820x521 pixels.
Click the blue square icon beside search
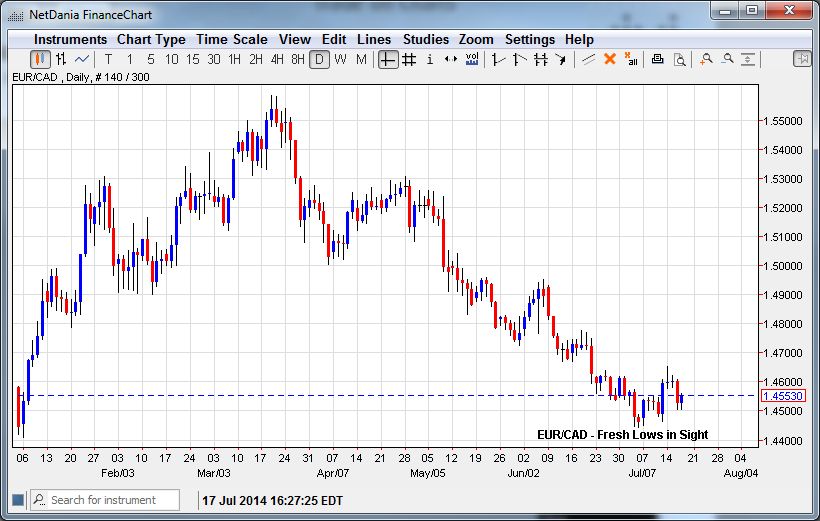point(18,500)
